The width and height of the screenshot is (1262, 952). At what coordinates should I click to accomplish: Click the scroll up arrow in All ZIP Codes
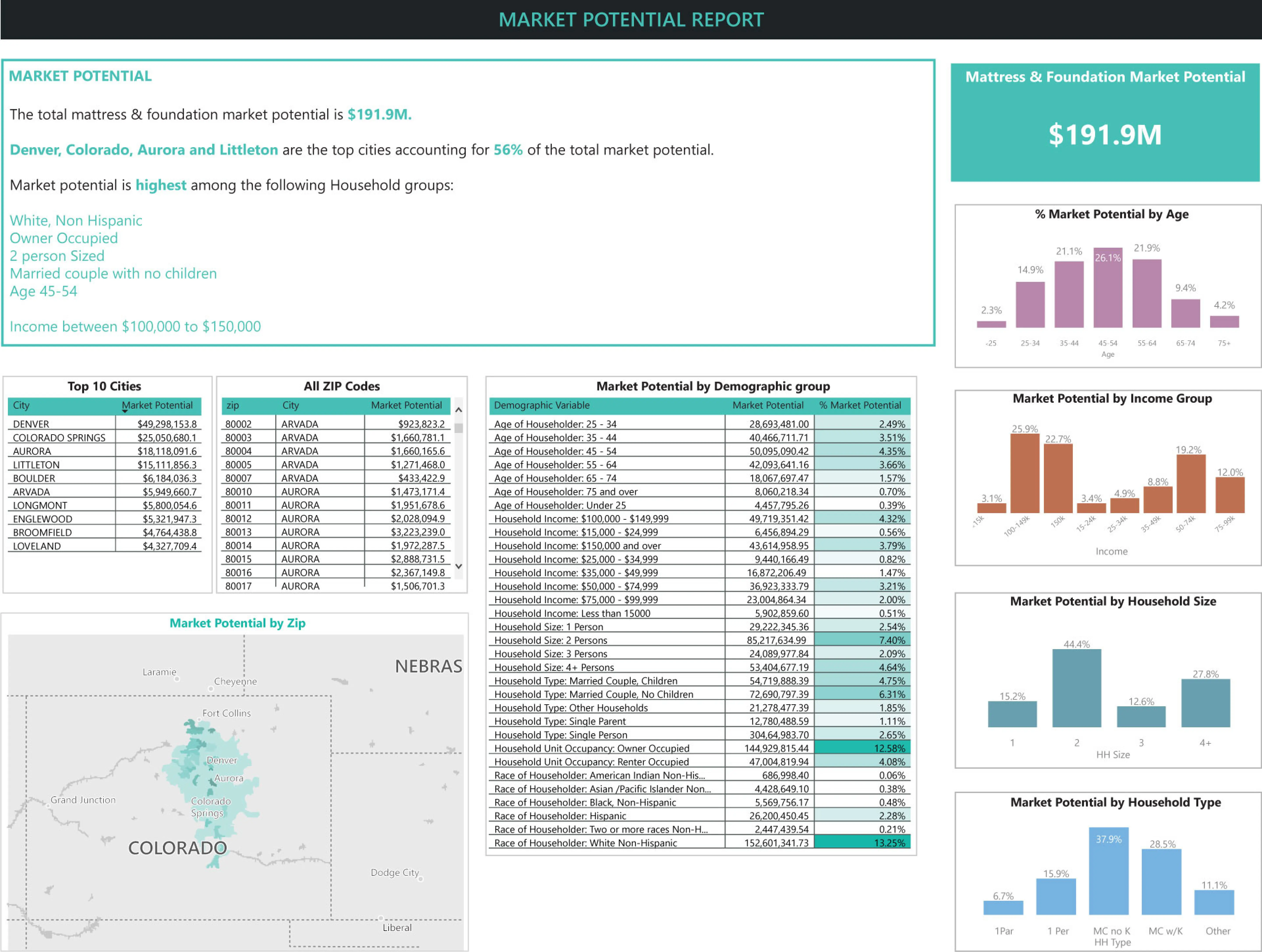pos(459,409)
